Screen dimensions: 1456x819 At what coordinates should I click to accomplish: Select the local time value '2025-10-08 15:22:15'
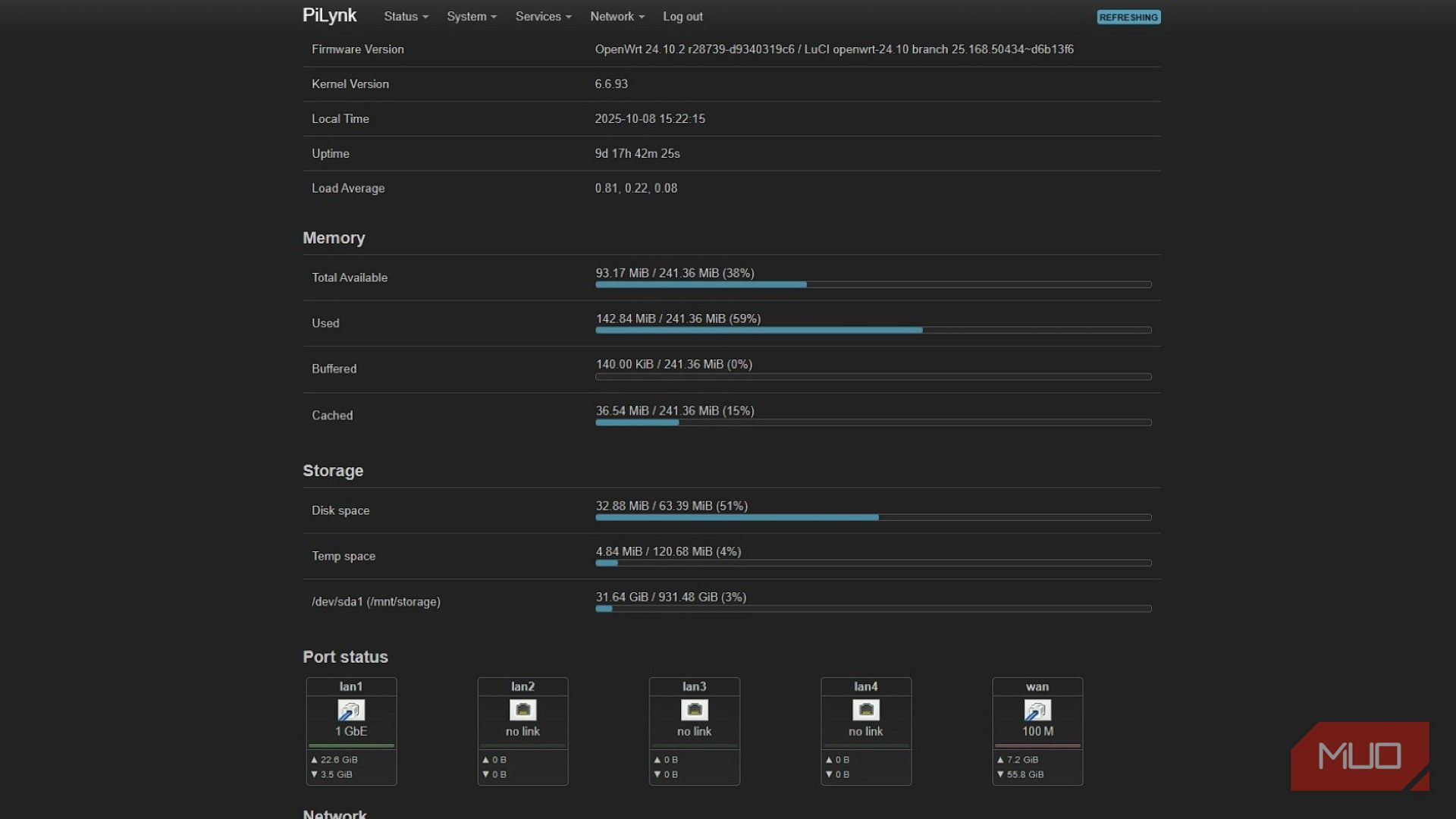[x=650, y=119]
